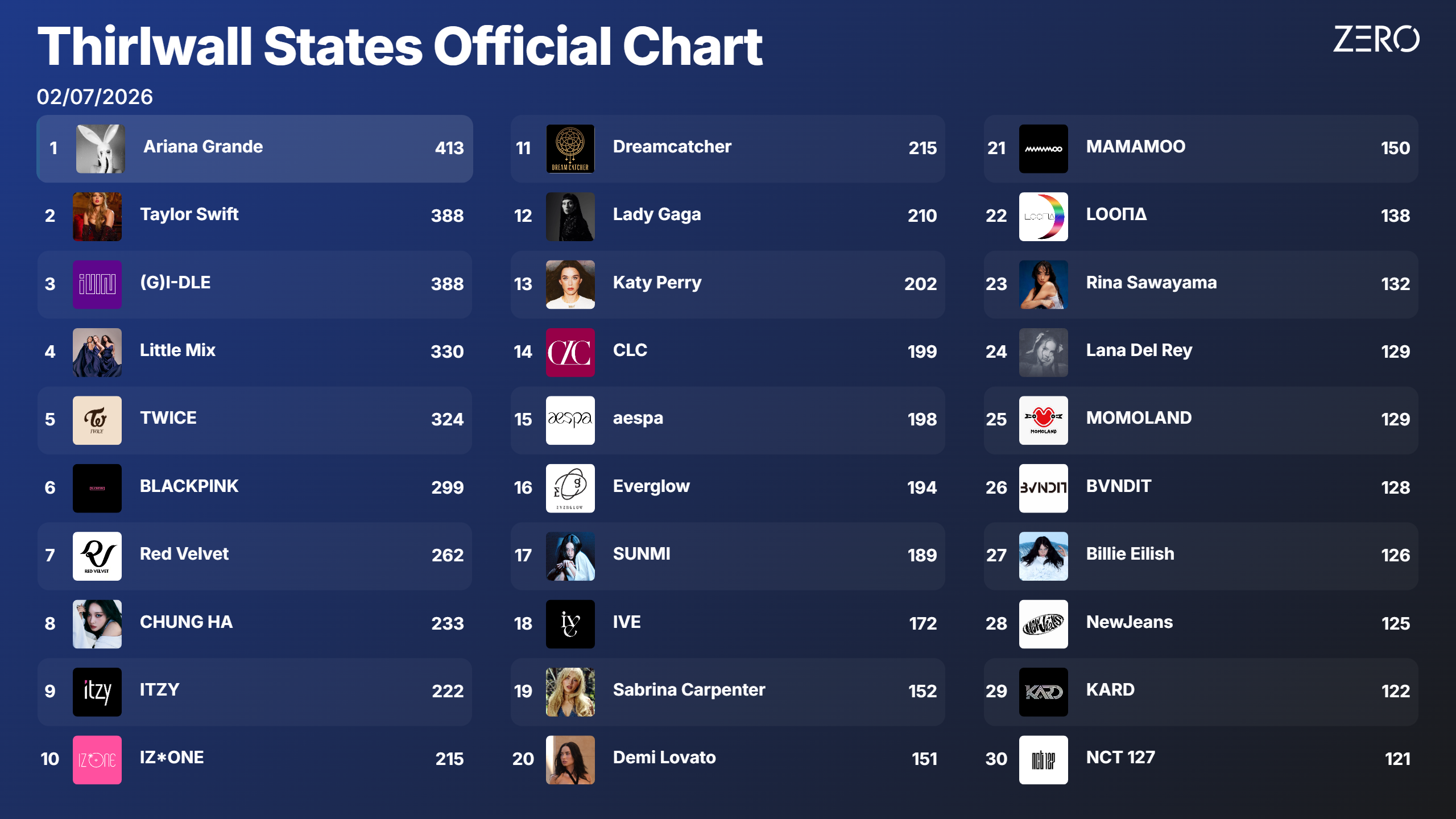Image resolution: width=1456 pixels, height=819 pixels.
Task: Open Ariana Grande's photo thumbnail
Action: pos(101,149)
